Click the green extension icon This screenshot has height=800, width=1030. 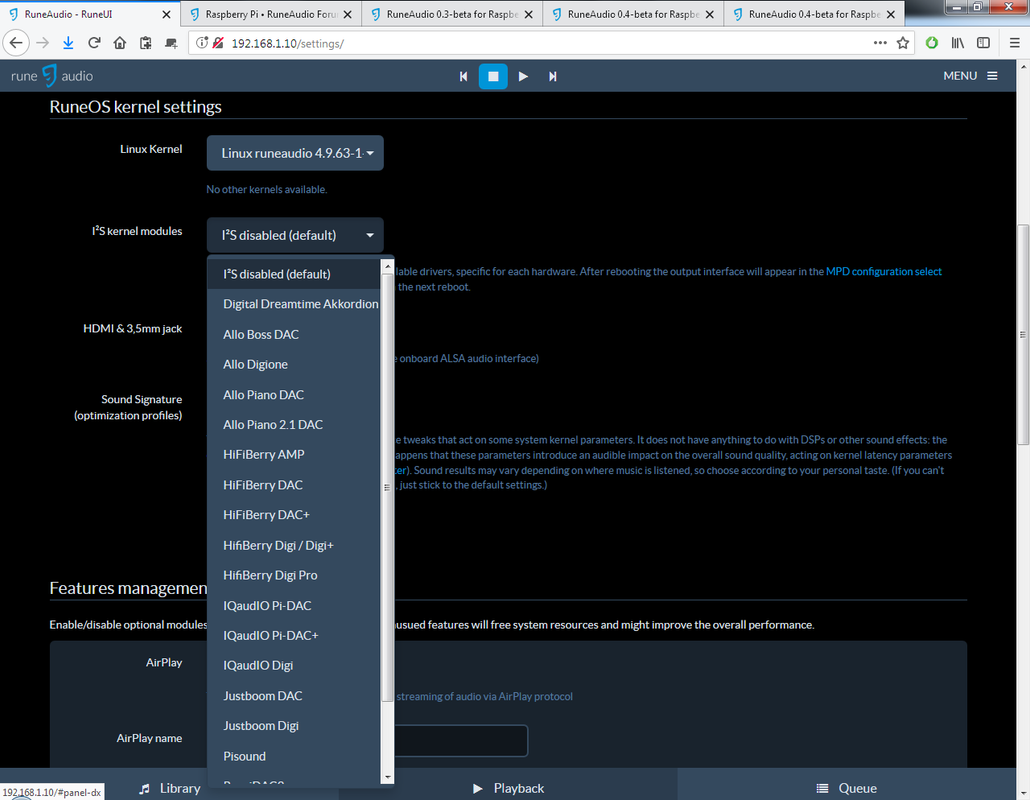[931, 43]
